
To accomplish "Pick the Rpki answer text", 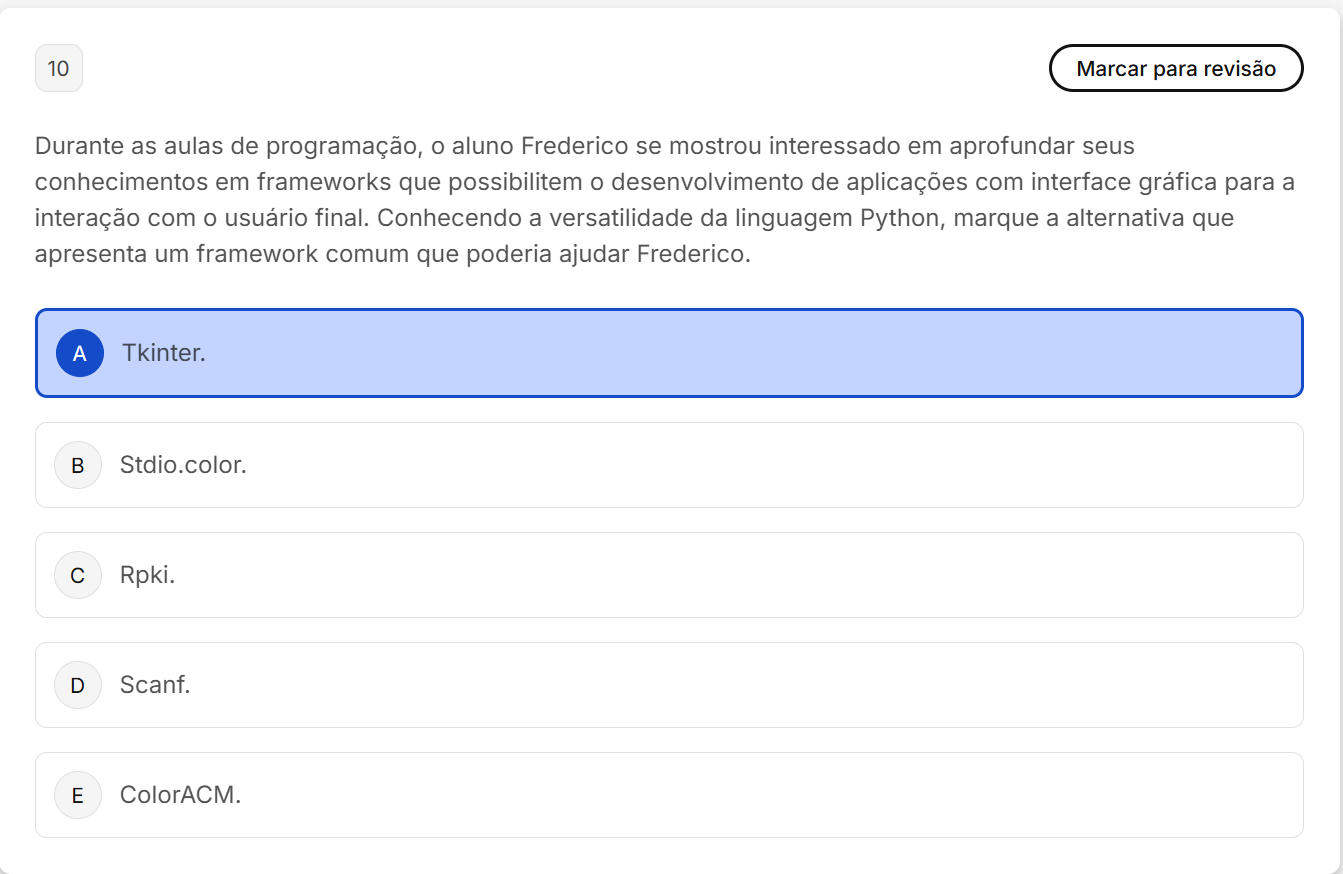I will (x=147, y=575).
